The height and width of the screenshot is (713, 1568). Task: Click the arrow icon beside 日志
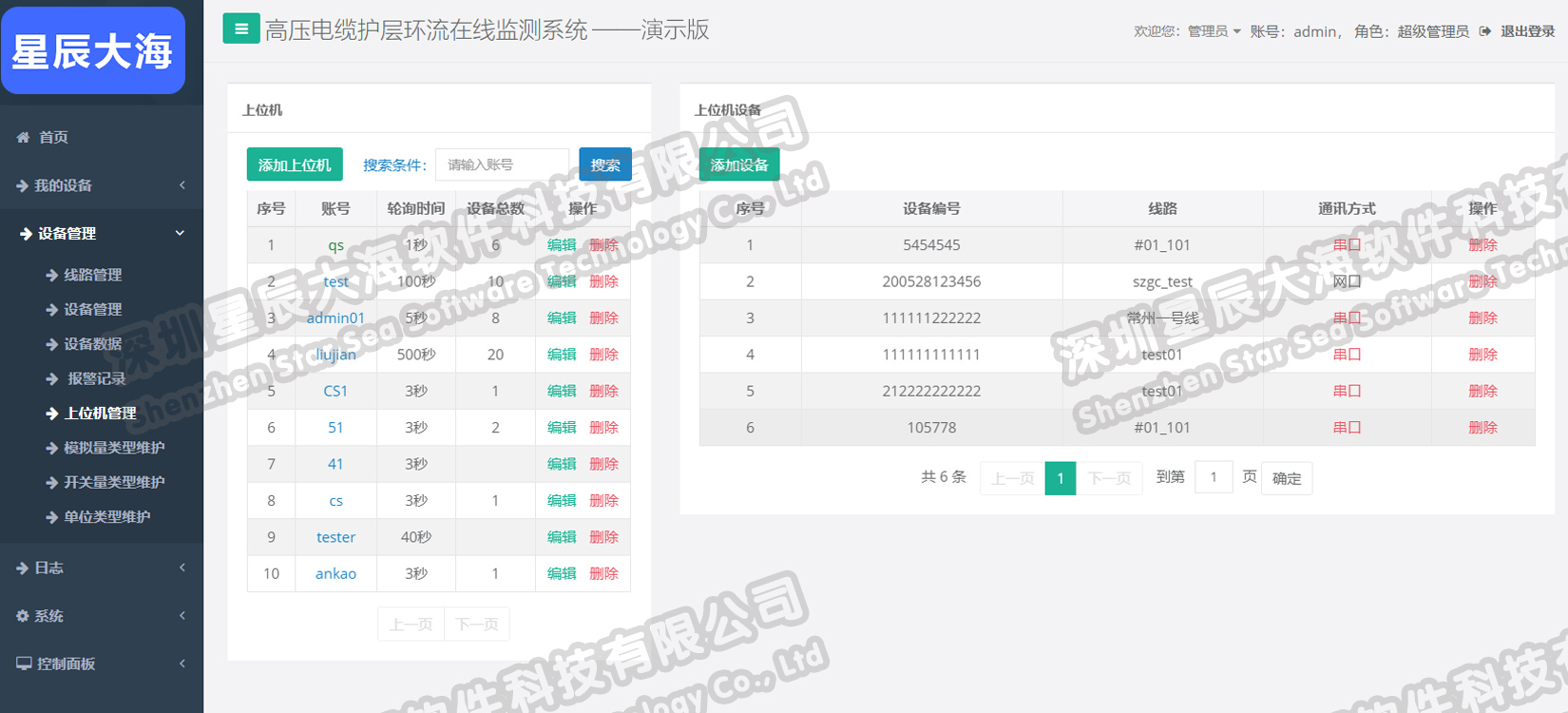tap(22, 568)
